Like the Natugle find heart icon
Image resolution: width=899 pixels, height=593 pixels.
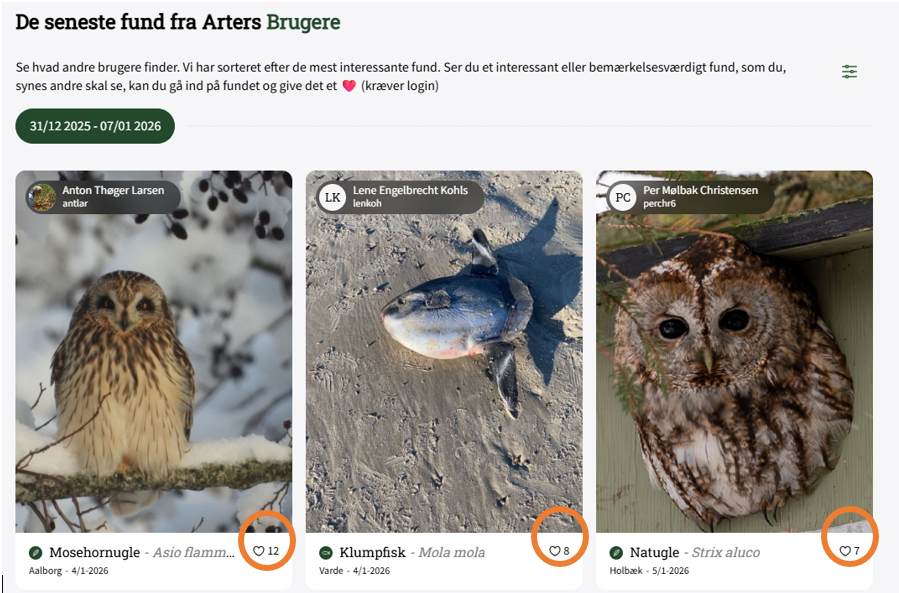[x=844, y=551]
